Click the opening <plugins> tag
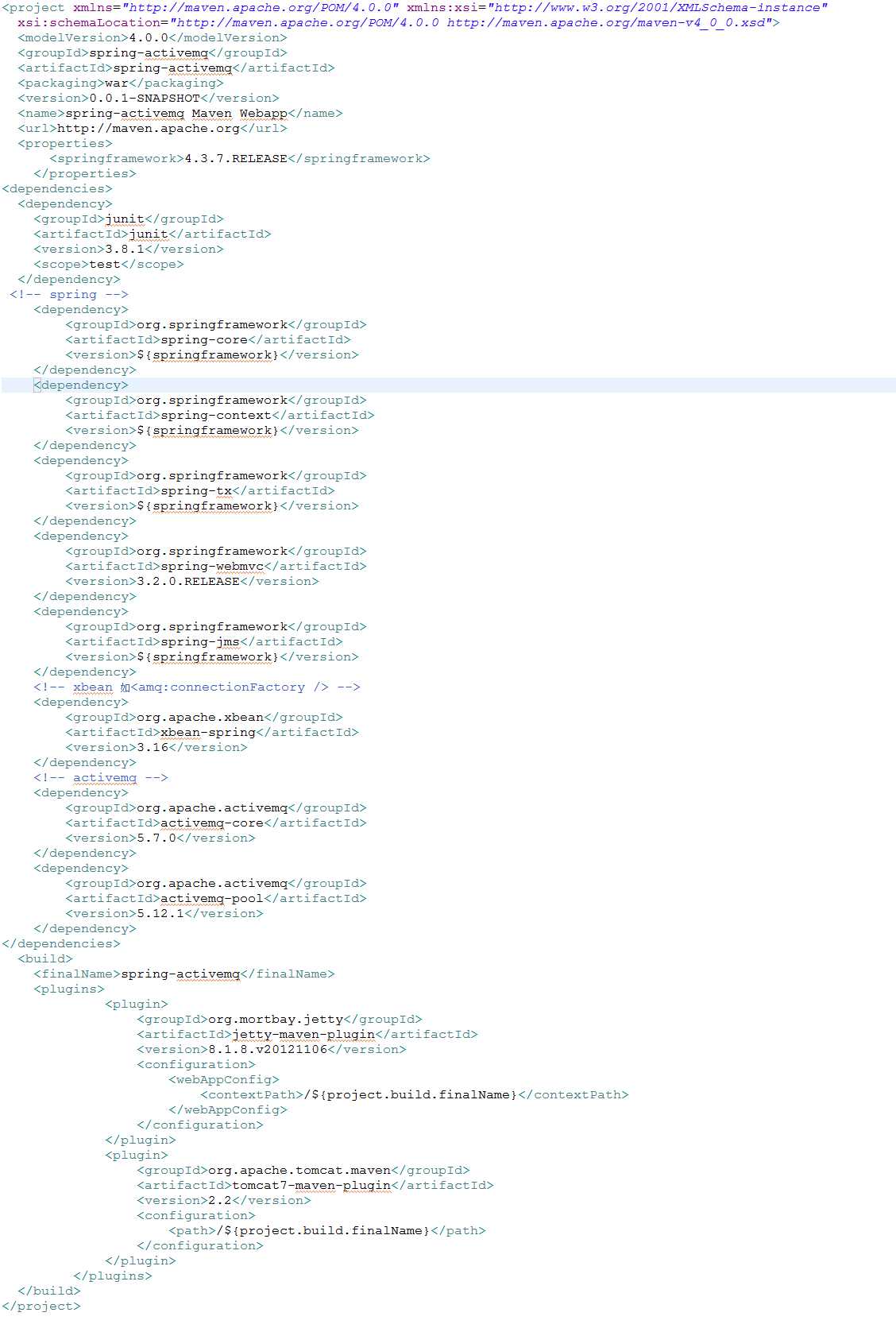This screenshot has height=1328, width=896. pos(69,989)
